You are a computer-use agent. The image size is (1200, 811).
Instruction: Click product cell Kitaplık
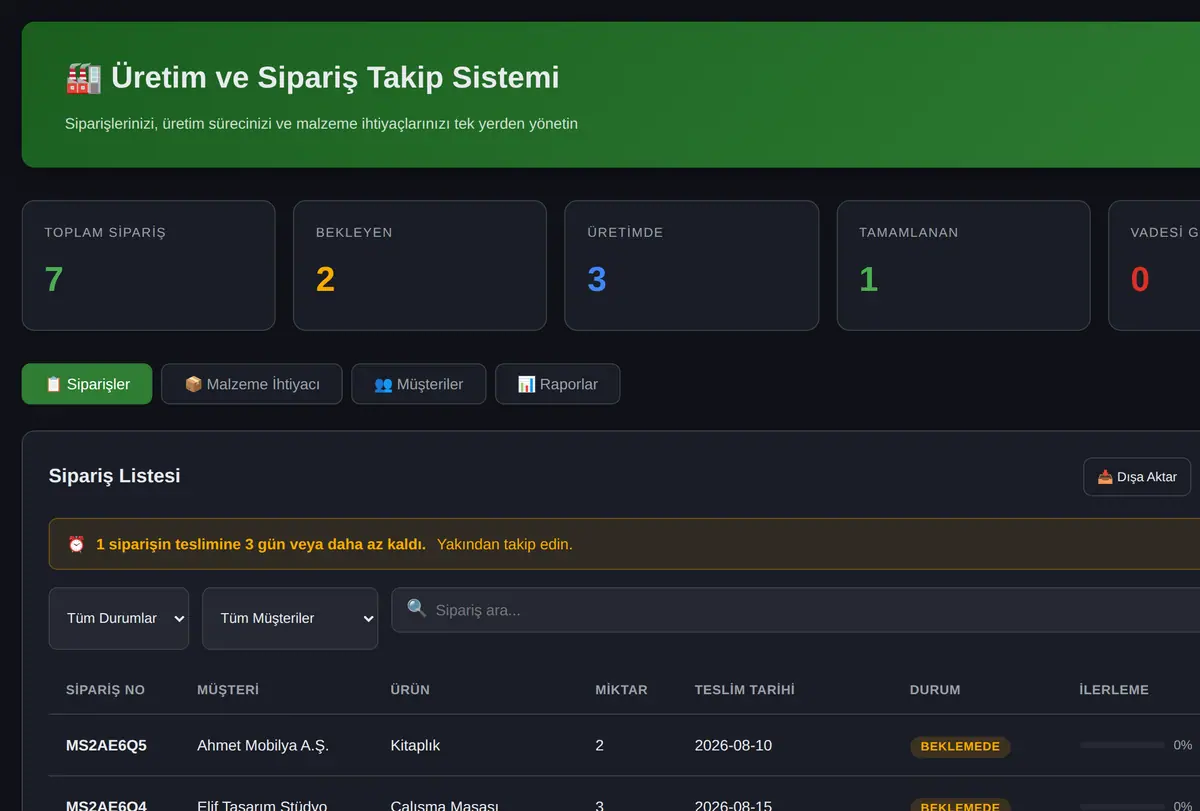tap(415, 746)
